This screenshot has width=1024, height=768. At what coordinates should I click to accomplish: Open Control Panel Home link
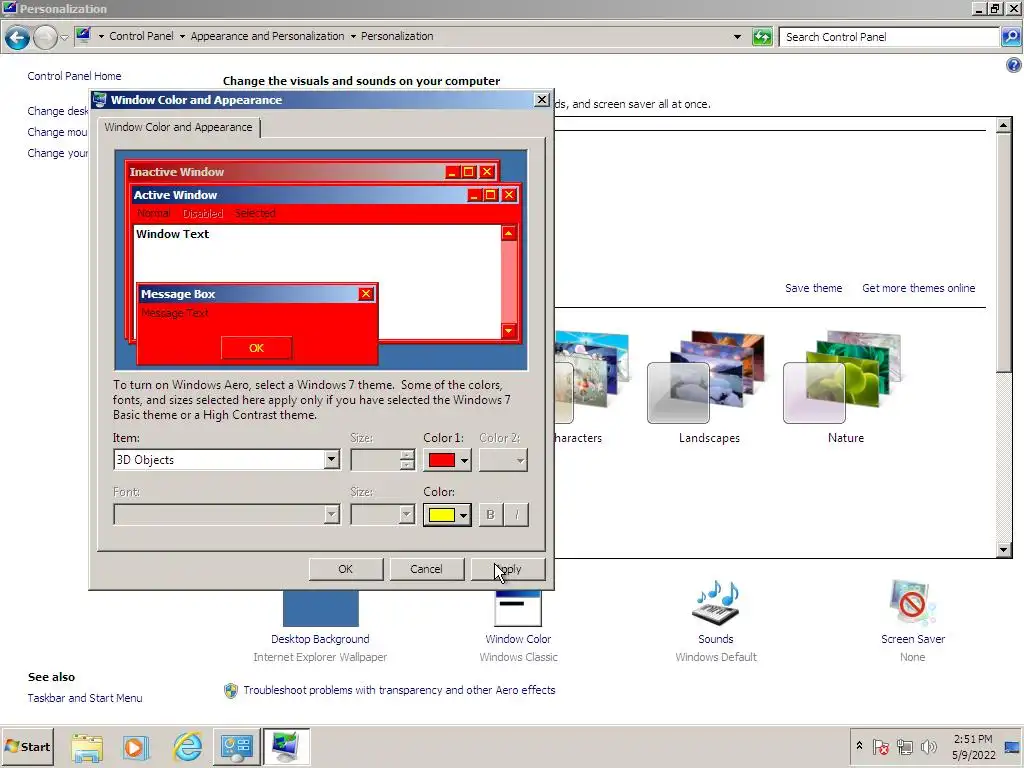coord(74,76)
